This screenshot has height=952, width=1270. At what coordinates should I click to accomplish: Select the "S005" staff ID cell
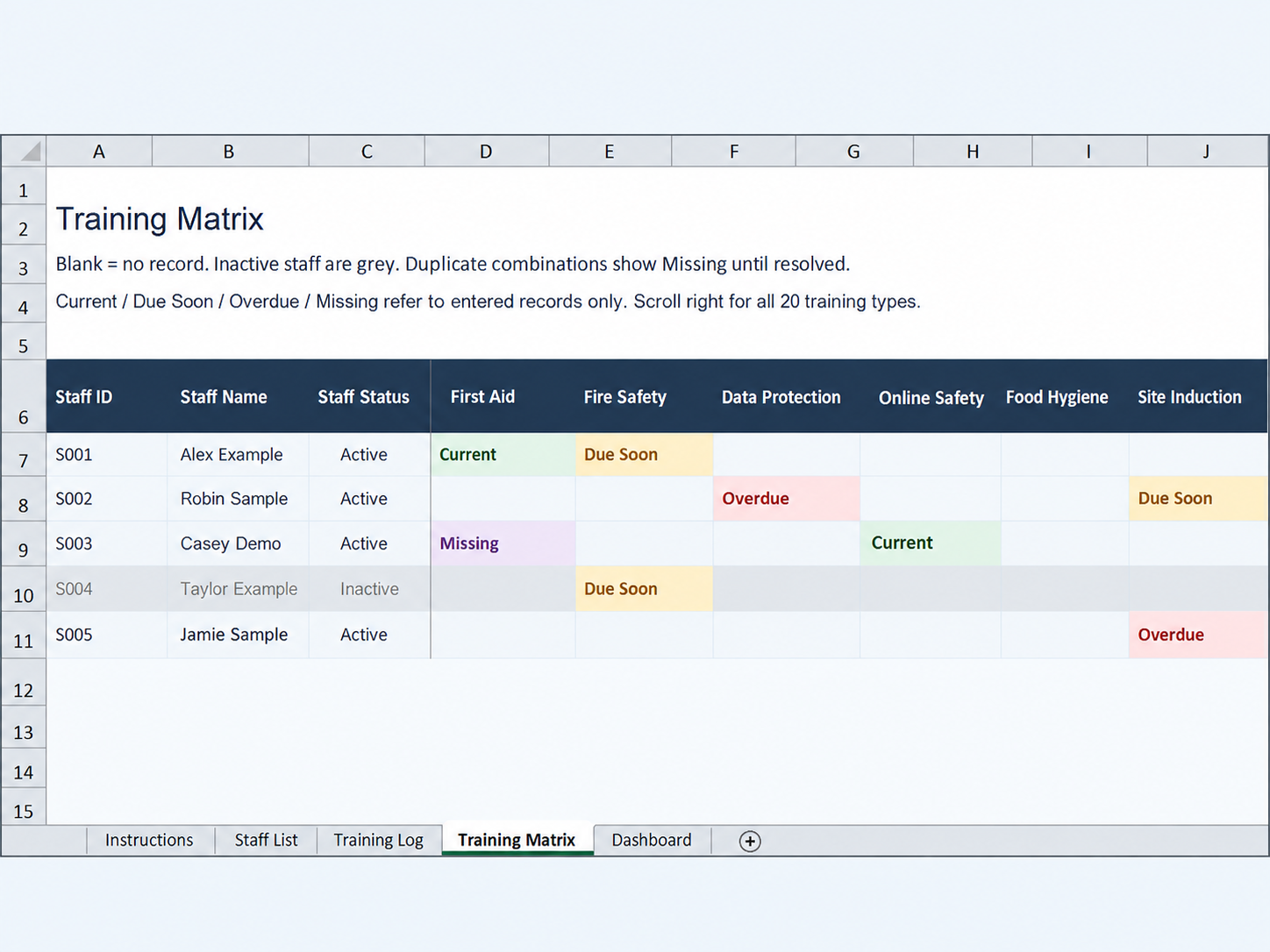point(107,635)
